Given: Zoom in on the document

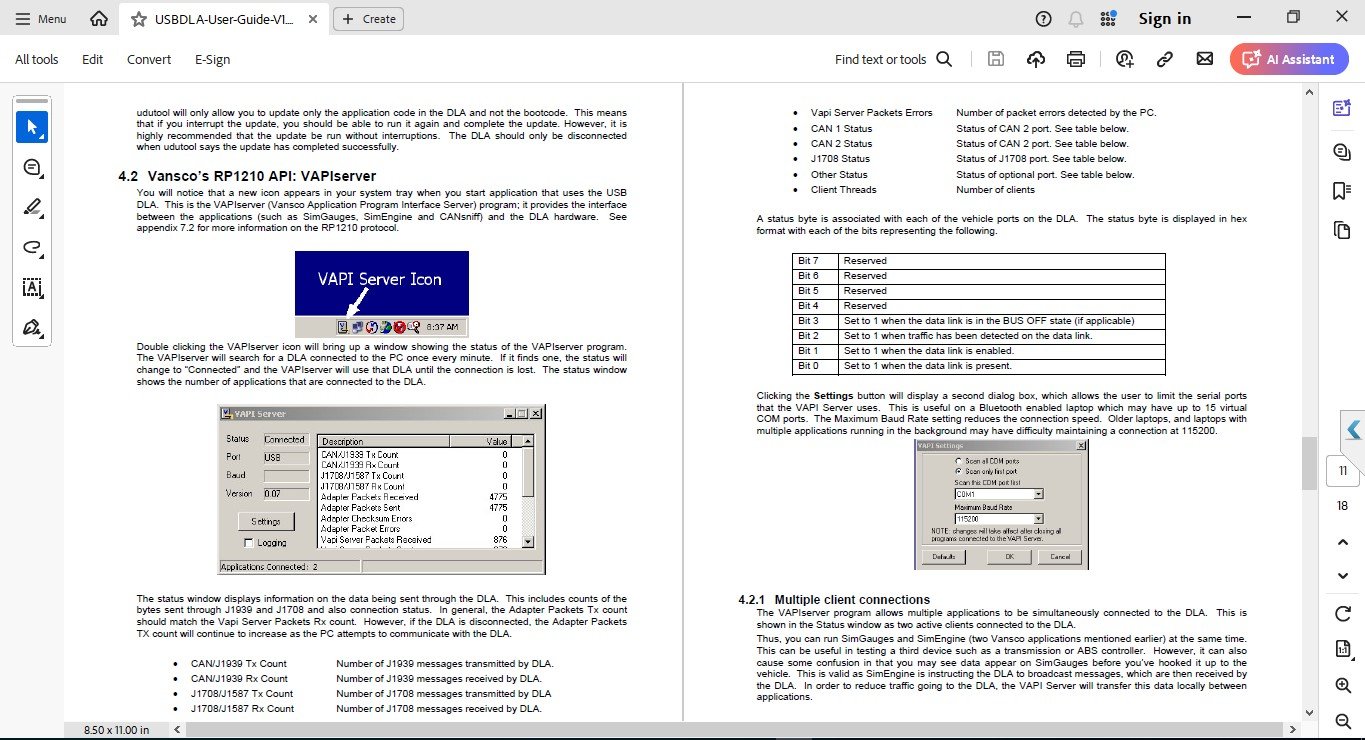Looking at the screenshot, I should [x=1343, y=685].
